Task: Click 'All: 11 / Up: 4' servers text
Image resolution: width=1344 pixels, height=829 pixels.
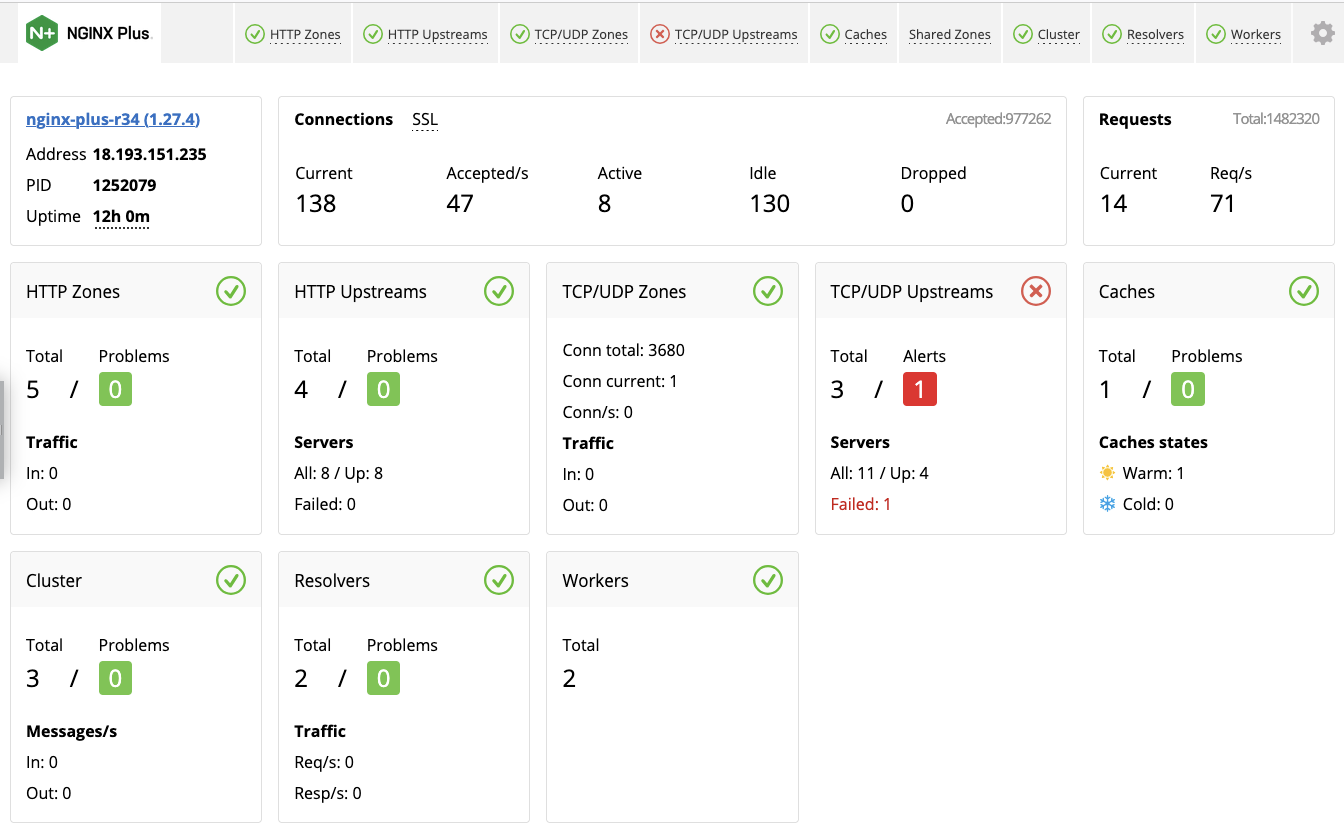Action: coord(880,473)
